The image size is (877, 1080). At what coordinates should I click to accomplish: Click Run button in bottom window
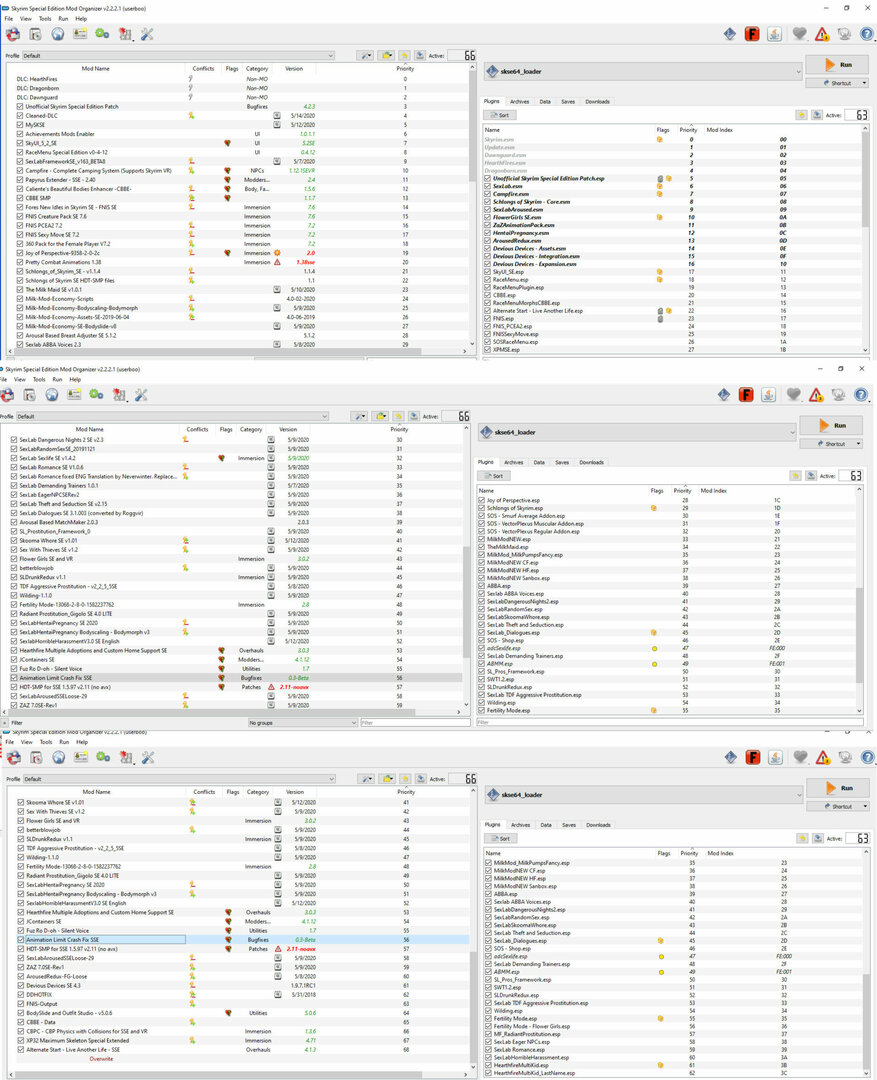click(838, 788)
